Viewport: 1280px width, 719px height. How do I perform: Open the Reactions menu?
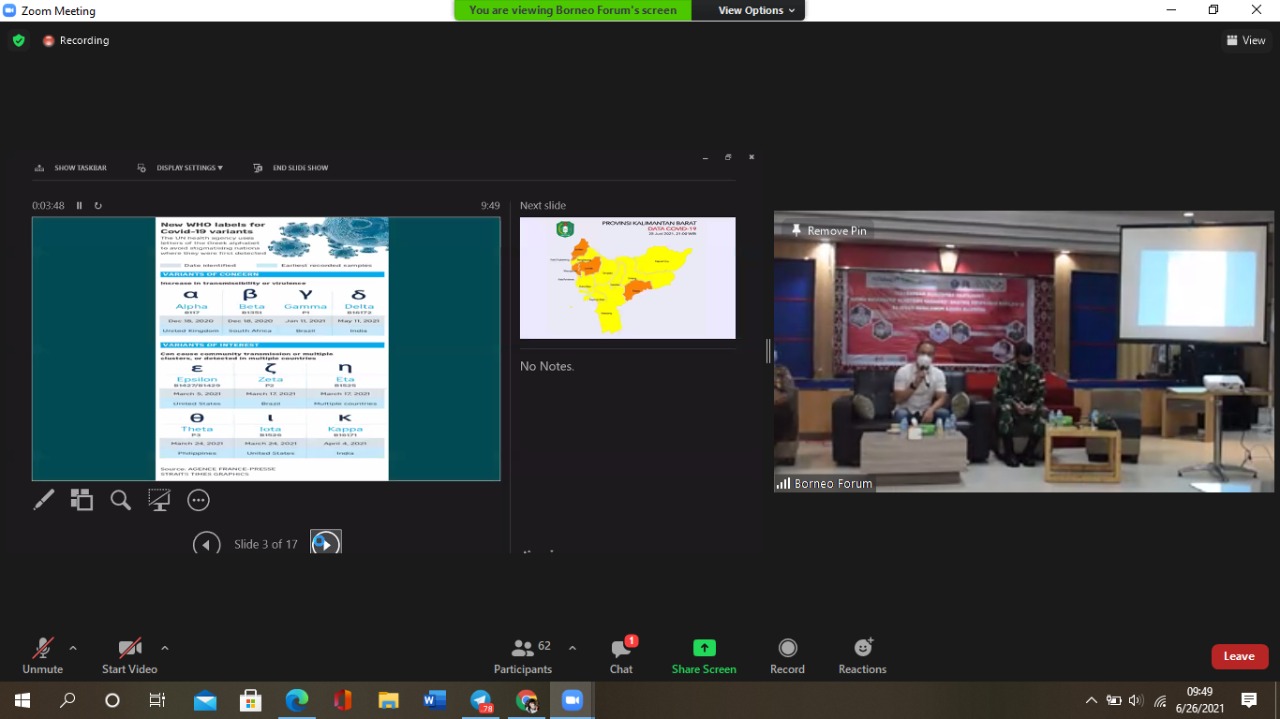tap(862, 656)
